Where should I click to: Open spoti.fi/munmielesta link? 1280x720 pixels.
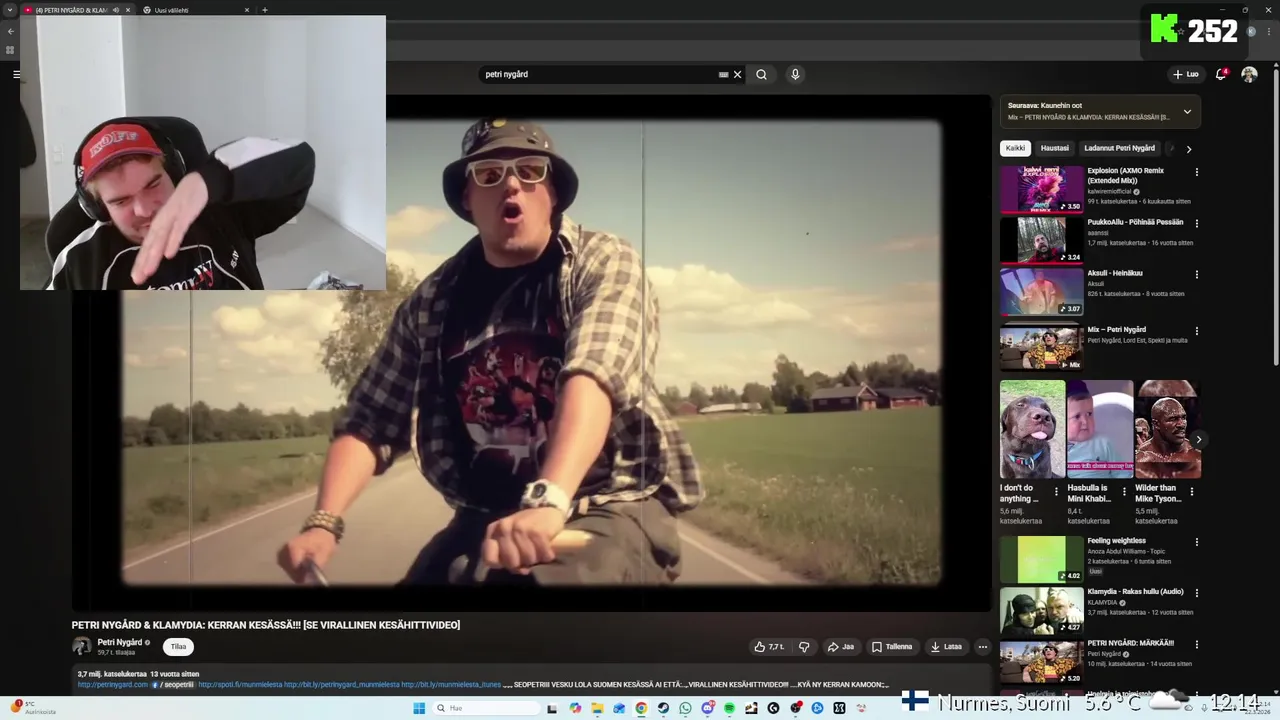[240, 685]
